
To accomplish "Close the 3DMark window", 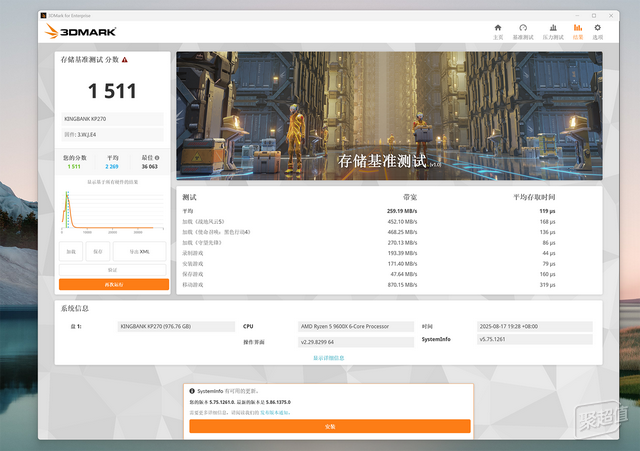I will pos(611,16).
